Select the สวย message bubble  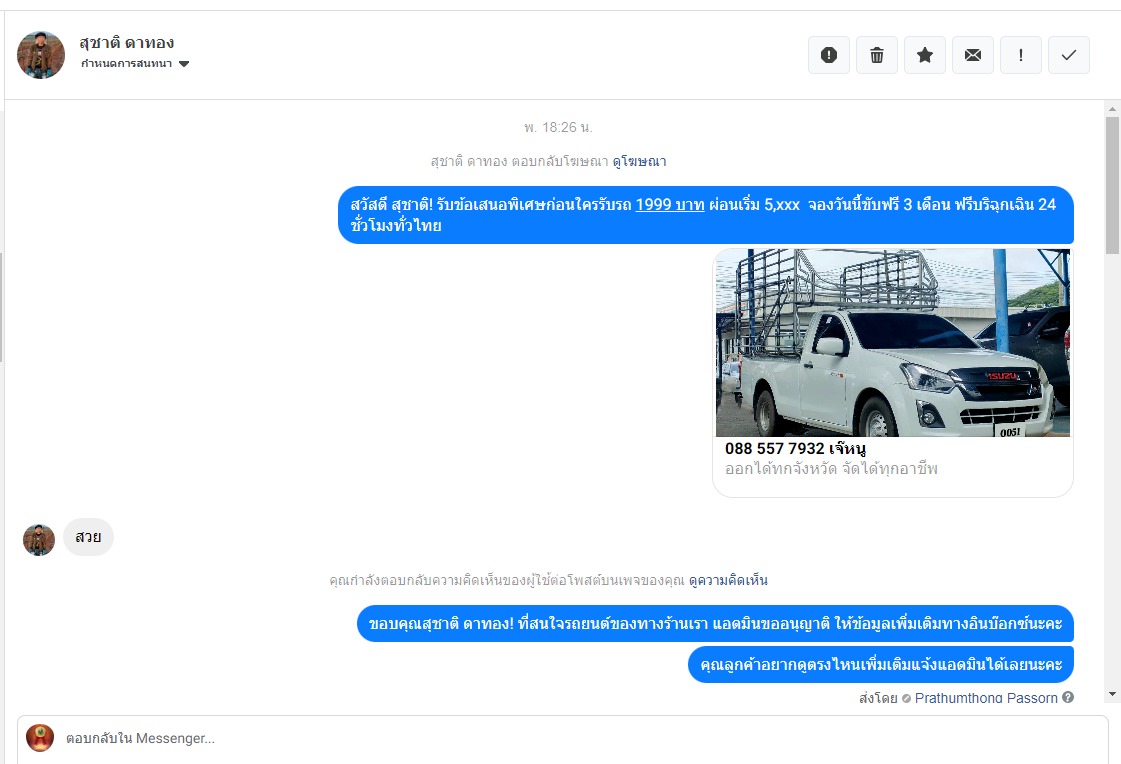point(88,537)
